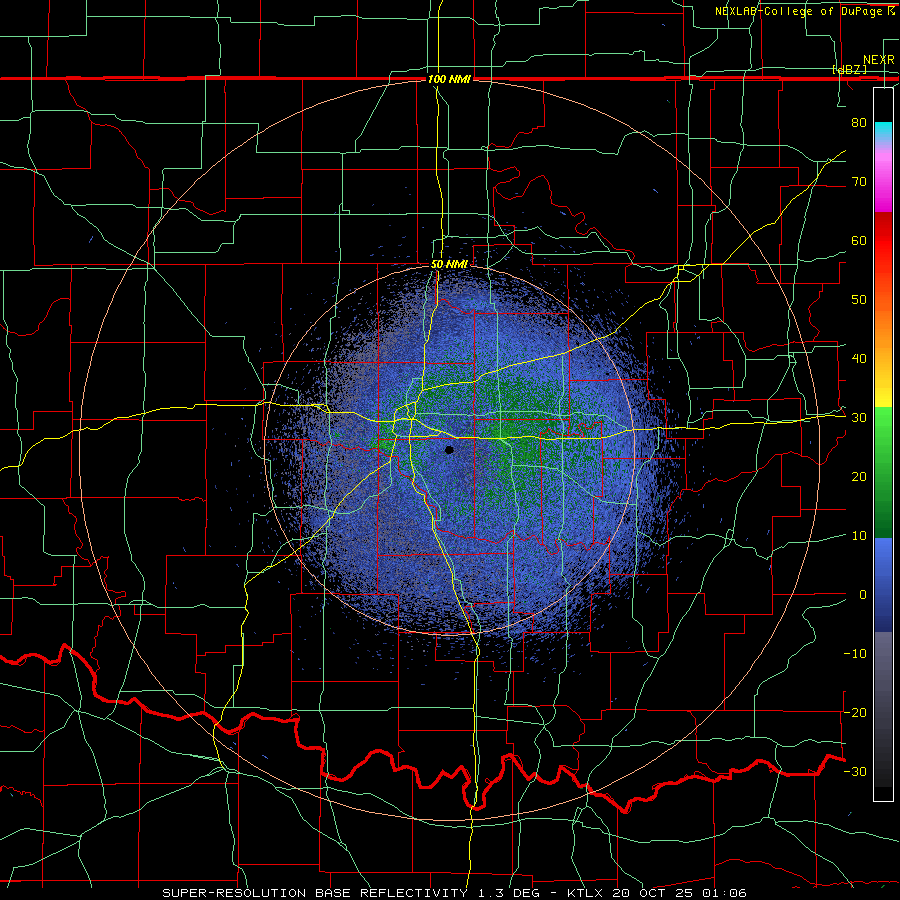
Task: Click the -20 dBZ value on the scale
Action: 855,713
